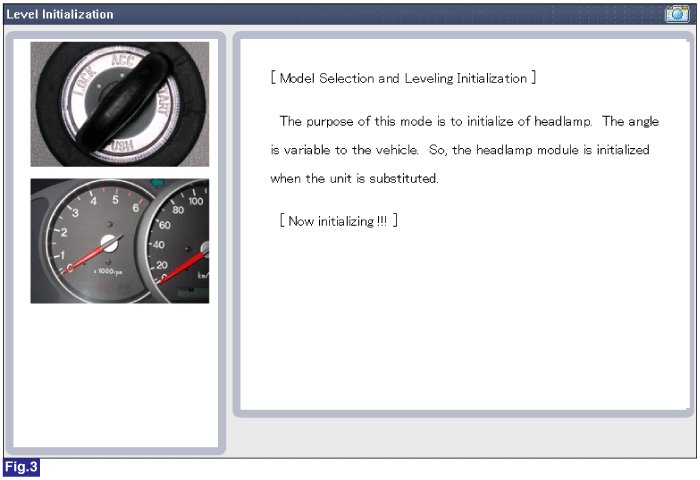700x480 pixels.
Task: Click the Model Selection and Leveling Initialization heading
Action: click(x=404, y=78)
